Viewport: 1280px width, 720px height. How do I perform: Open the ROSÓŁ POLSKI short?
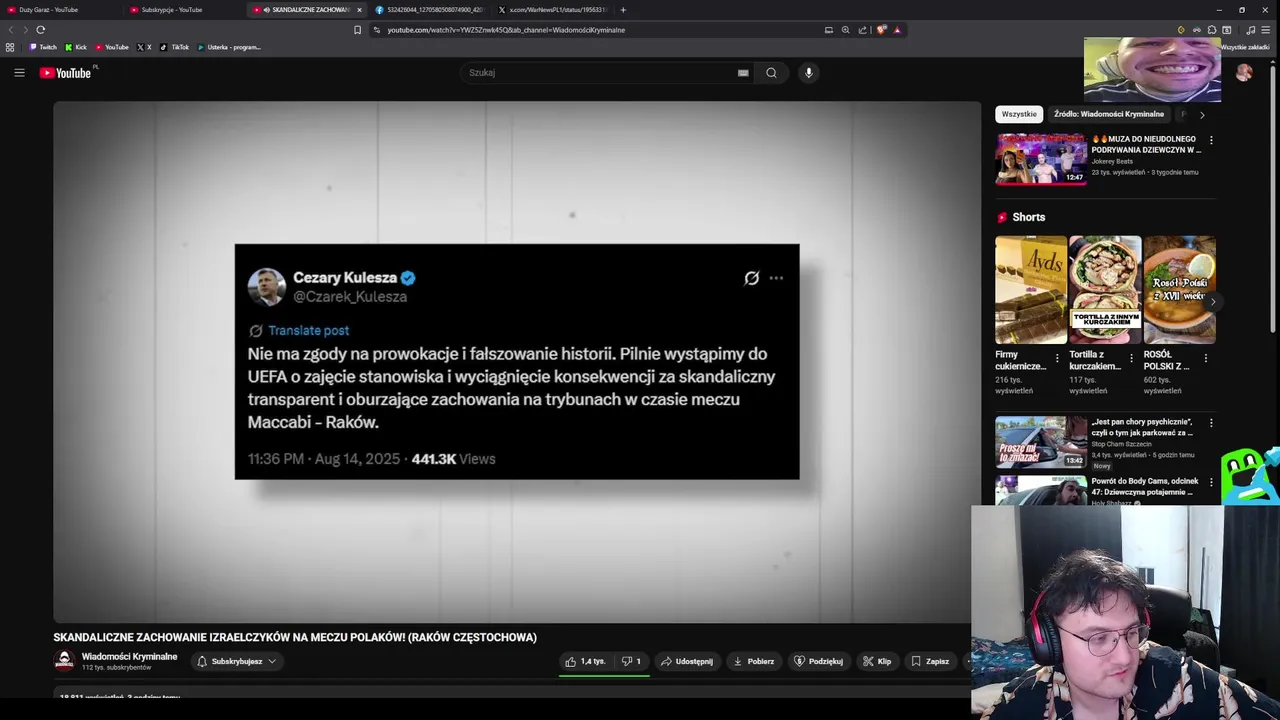[1179, 290]
